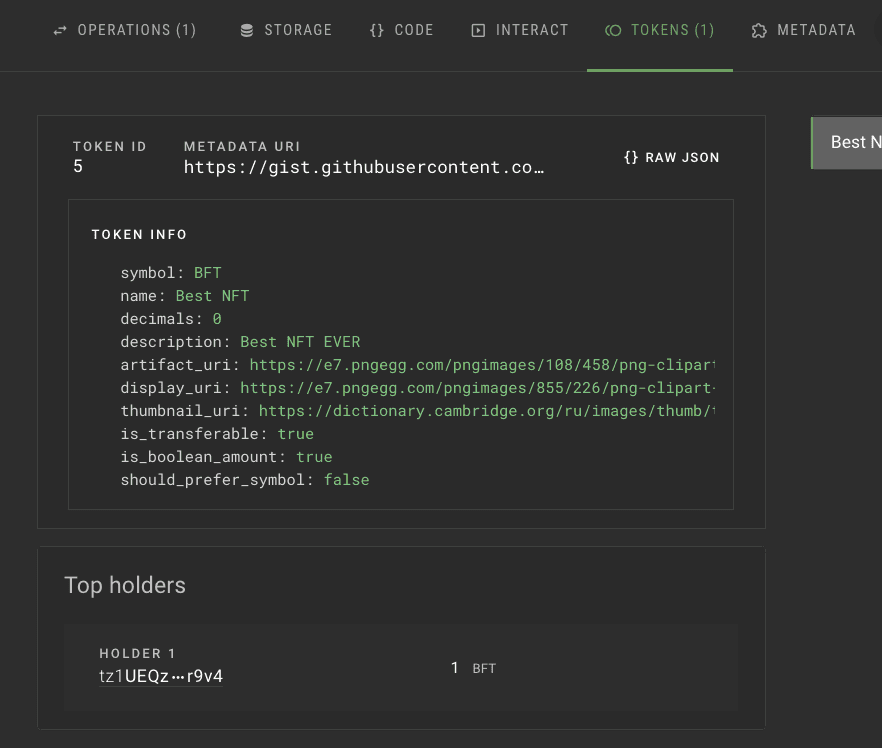Image resolution: width=882 pixels, height=748 pixels.
Task: Click the Top holders heading
Action: coord(125,585)
